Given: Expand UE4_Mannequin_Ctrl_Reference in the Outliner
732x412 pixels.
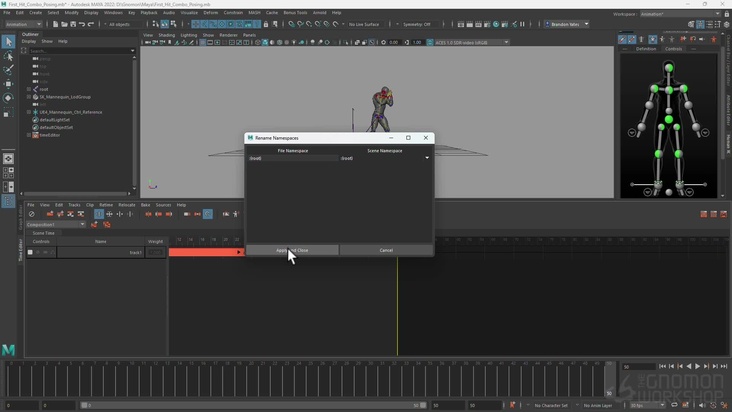Looking at the screenshot, I should 29,112.
